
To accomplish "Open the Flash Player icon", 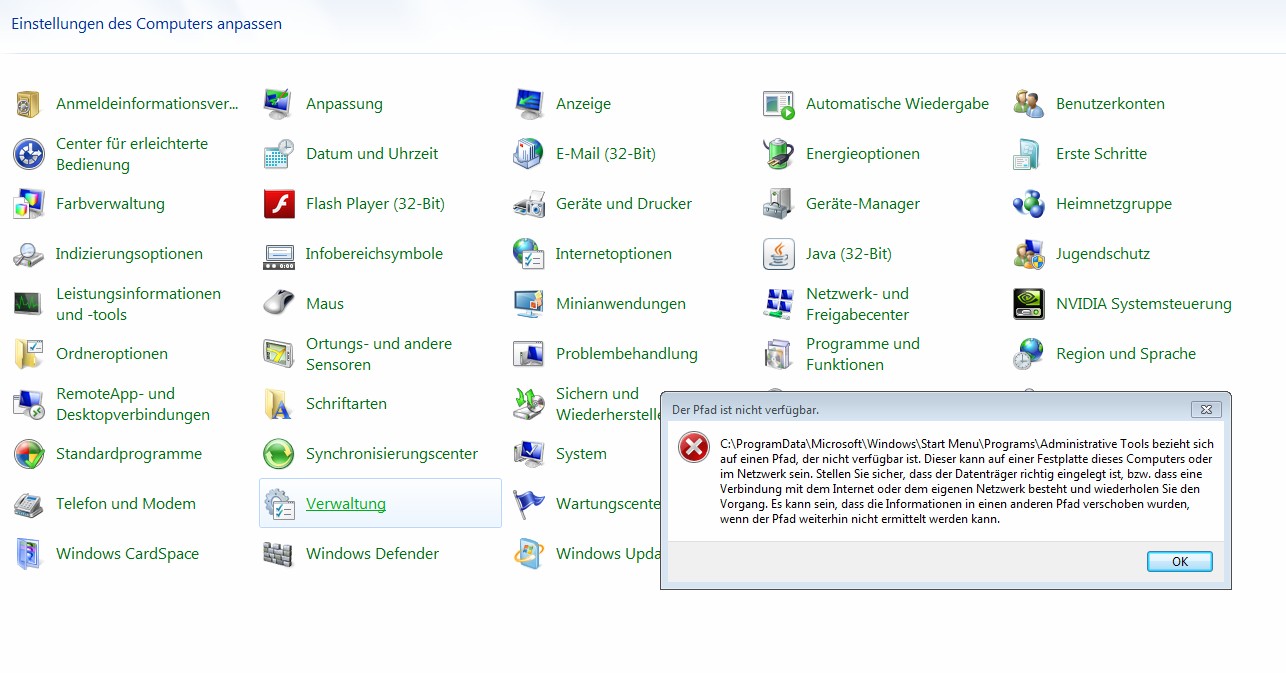I will click(278, 203).
